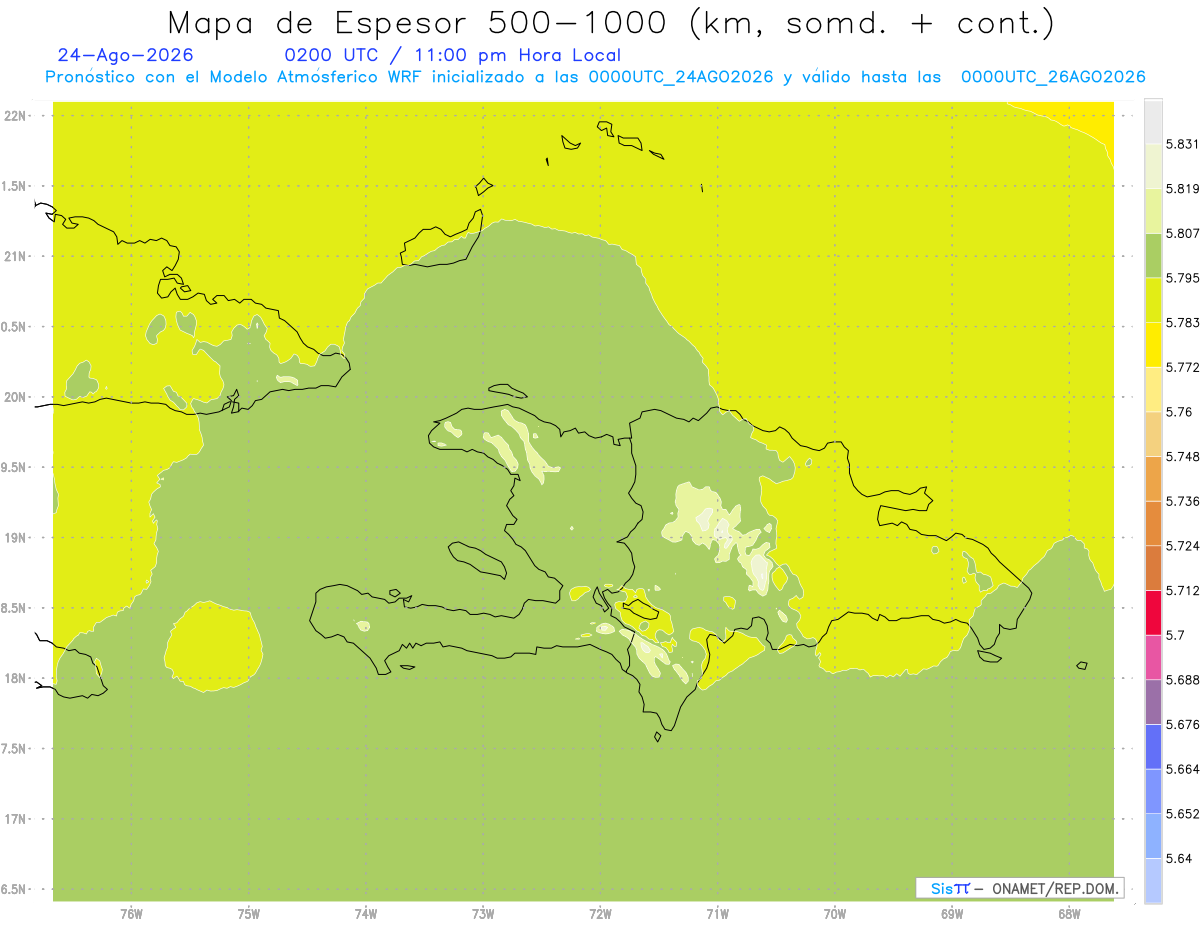Image resolution: width=1200 pixels, height=927 pixels.
Task: Click the 5.772 legend value
Action: [1182, 367]
